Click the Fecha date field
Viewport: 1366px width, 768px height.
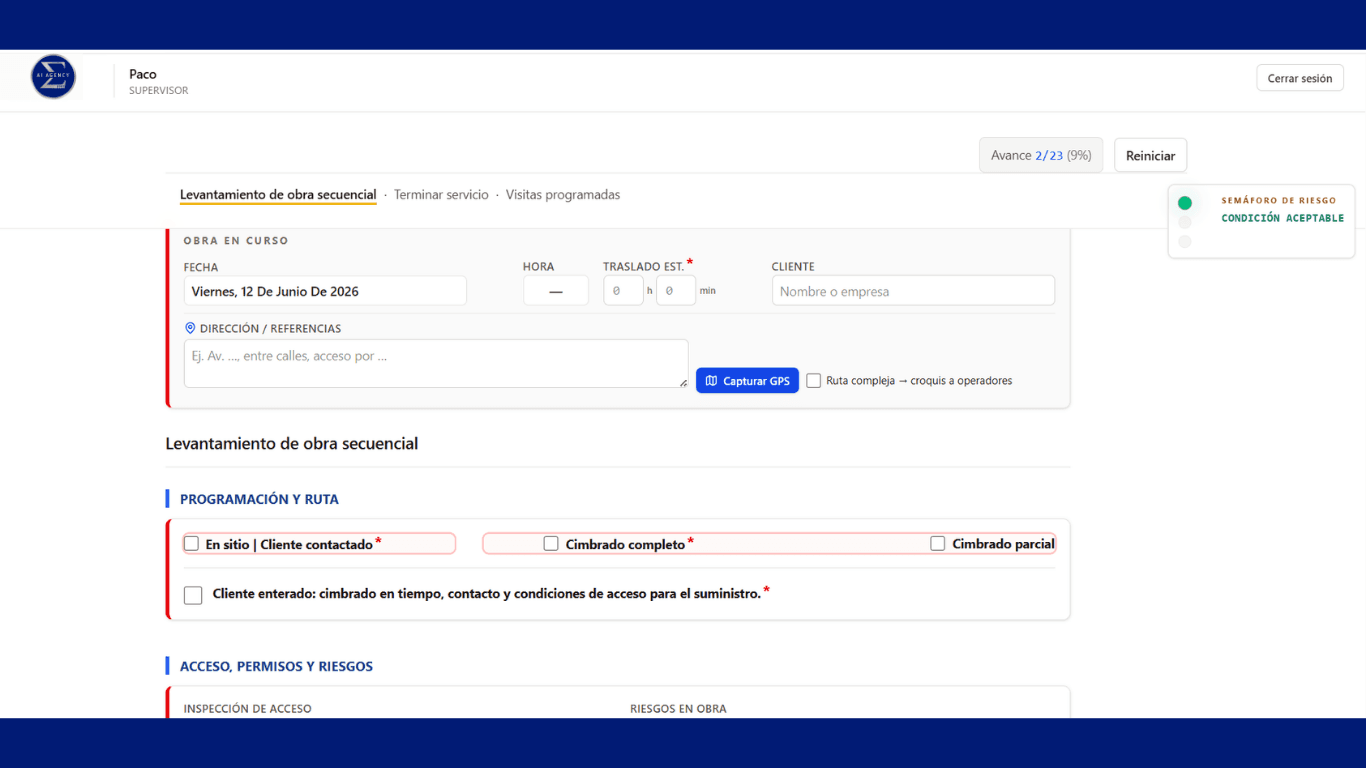pos(325,291)
